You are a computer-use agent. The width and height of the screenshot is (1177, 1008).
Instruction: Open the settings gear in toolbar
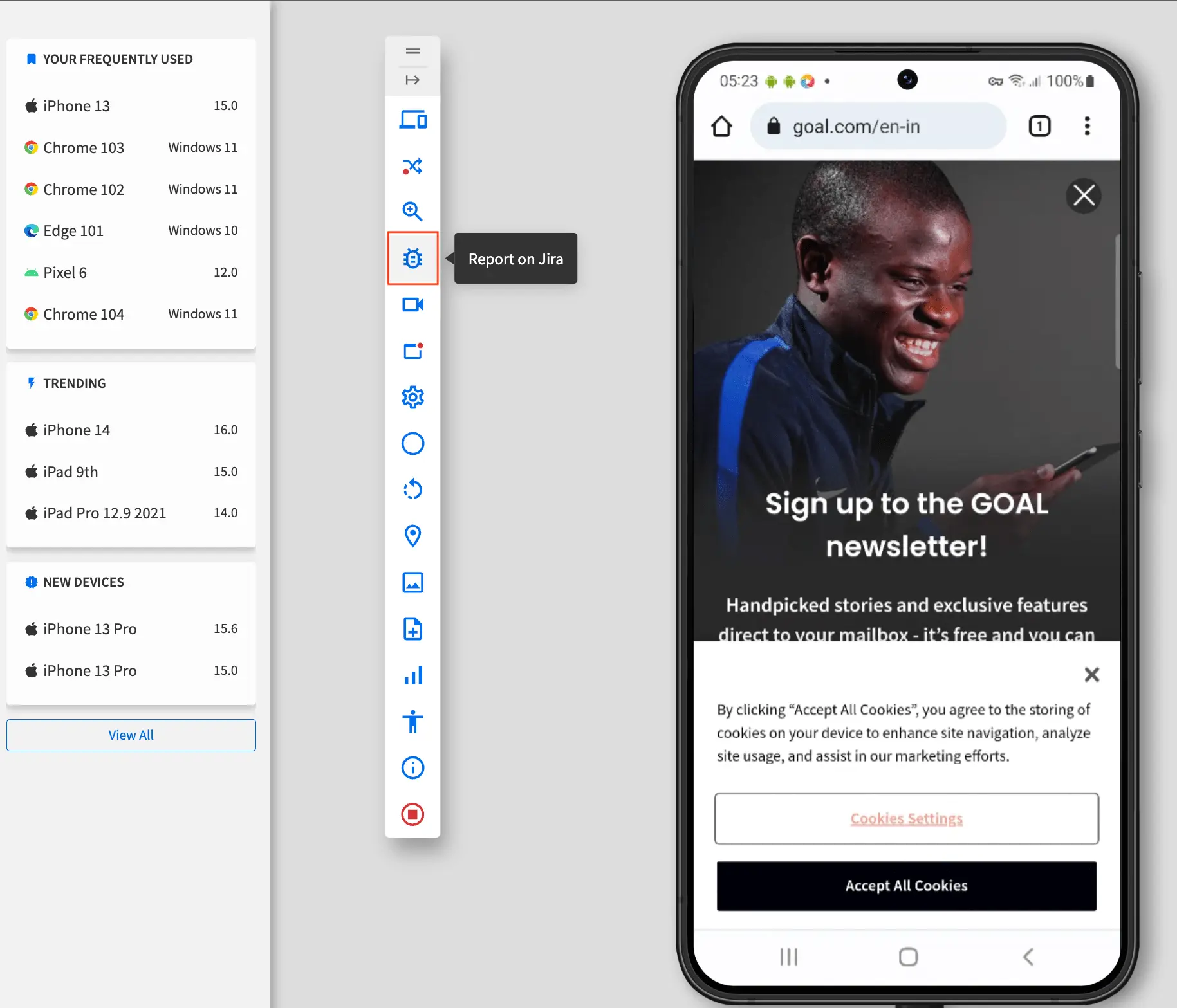(412, 398)
